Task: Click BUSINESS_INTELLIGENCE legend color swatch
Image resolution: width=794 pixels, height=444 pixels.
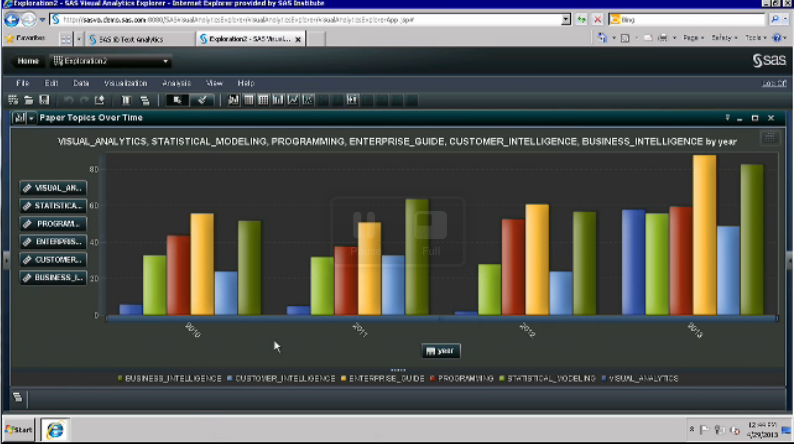Action: point(120,378)
